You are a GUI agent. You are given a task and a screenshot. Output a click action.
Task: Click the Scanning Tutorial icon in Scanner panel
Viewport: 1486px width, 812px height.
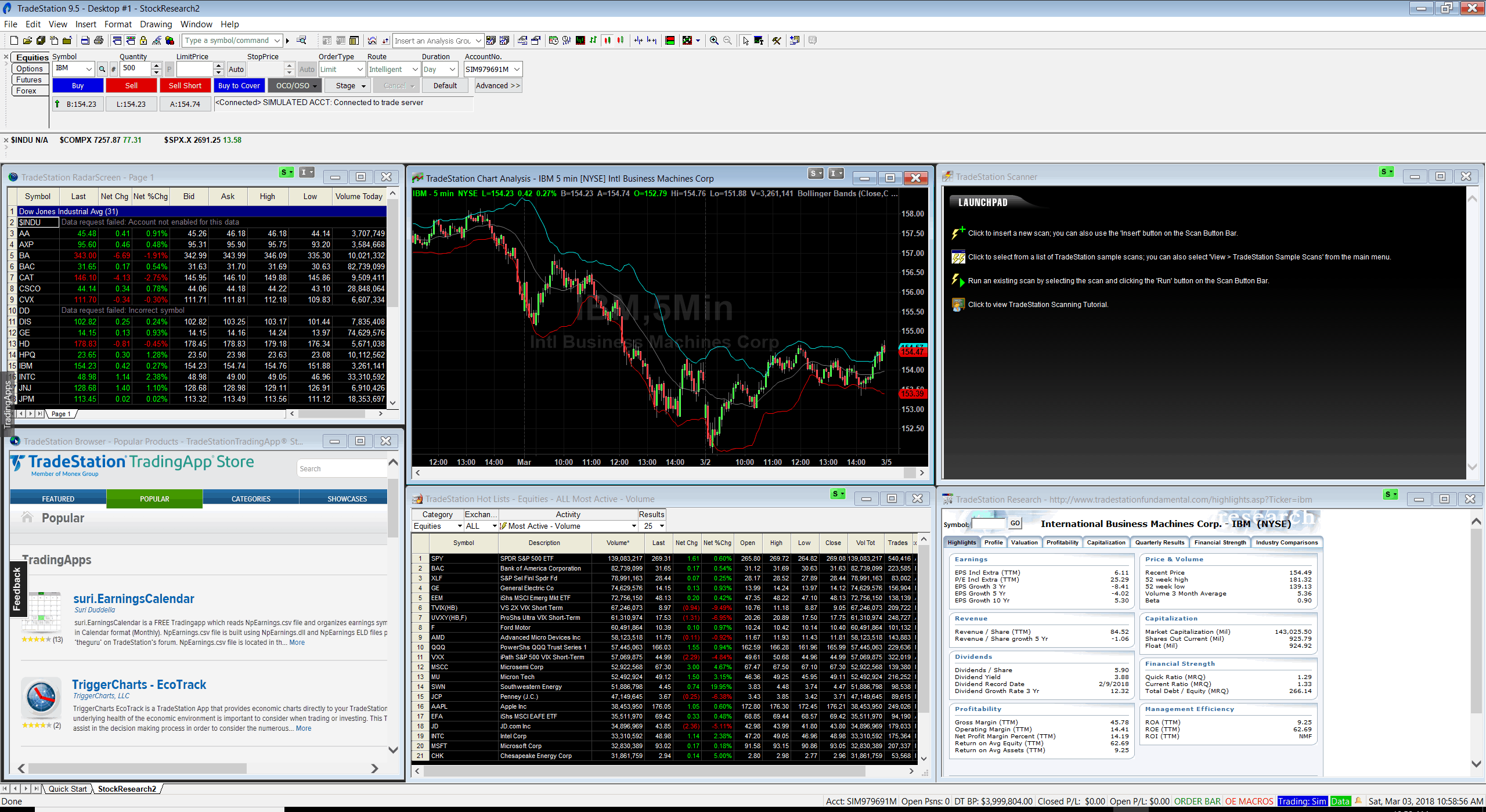958,304
